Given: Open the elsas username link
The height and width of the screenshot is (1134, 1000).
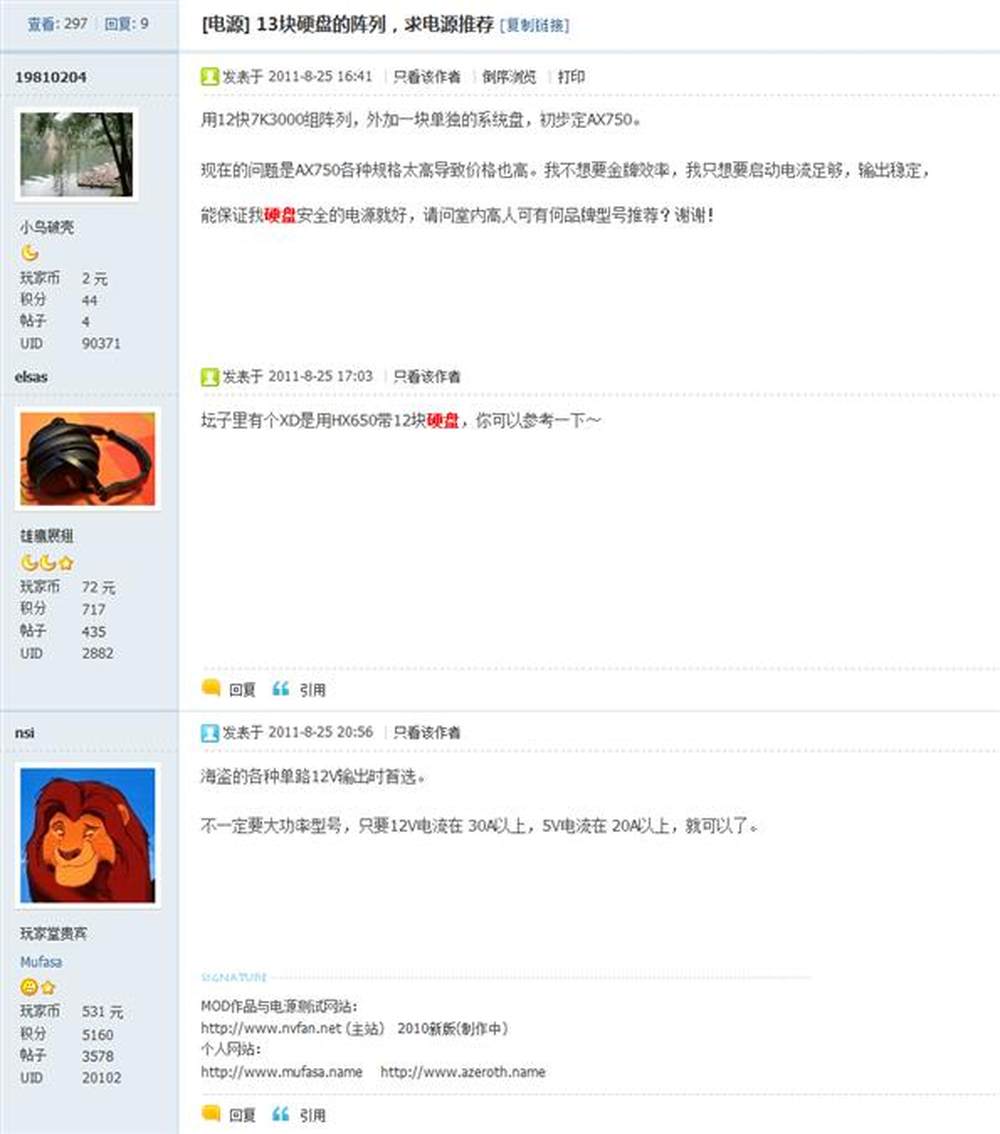Looking at the screenshot, I should pyautogui.click(x=31, y=377).
